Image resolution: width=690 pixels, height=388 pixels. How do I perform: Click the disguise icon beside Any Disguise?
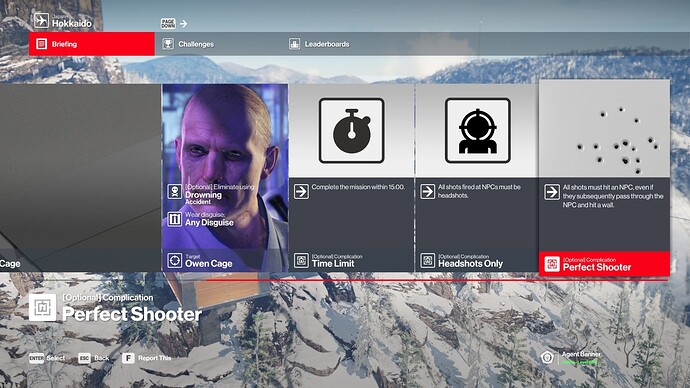175,219
